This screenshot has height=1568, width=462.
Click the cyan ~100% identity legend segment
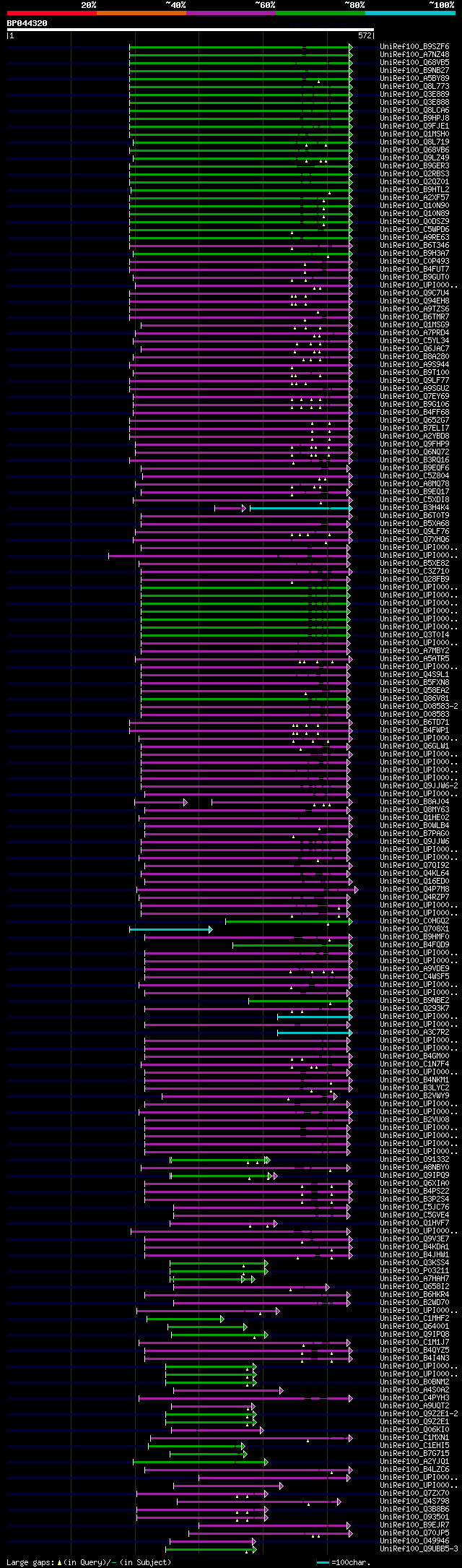point(410,13)
